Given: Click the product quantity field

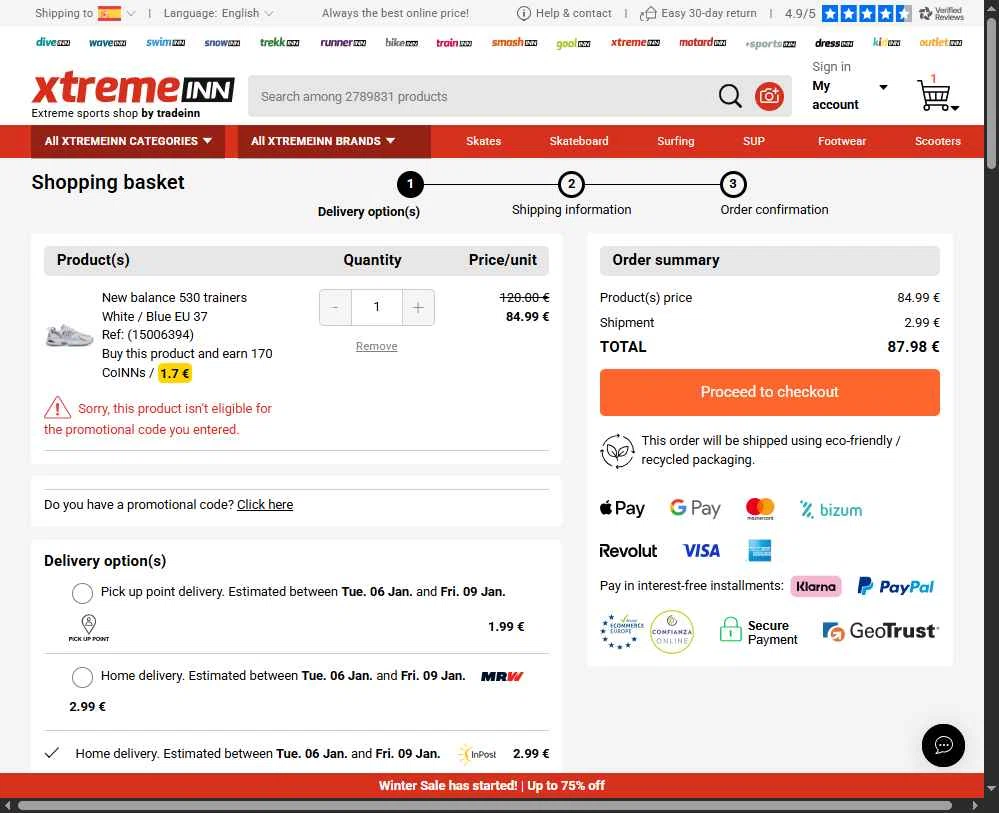Looking at the screenshot, I should click(x=377, y=307).
